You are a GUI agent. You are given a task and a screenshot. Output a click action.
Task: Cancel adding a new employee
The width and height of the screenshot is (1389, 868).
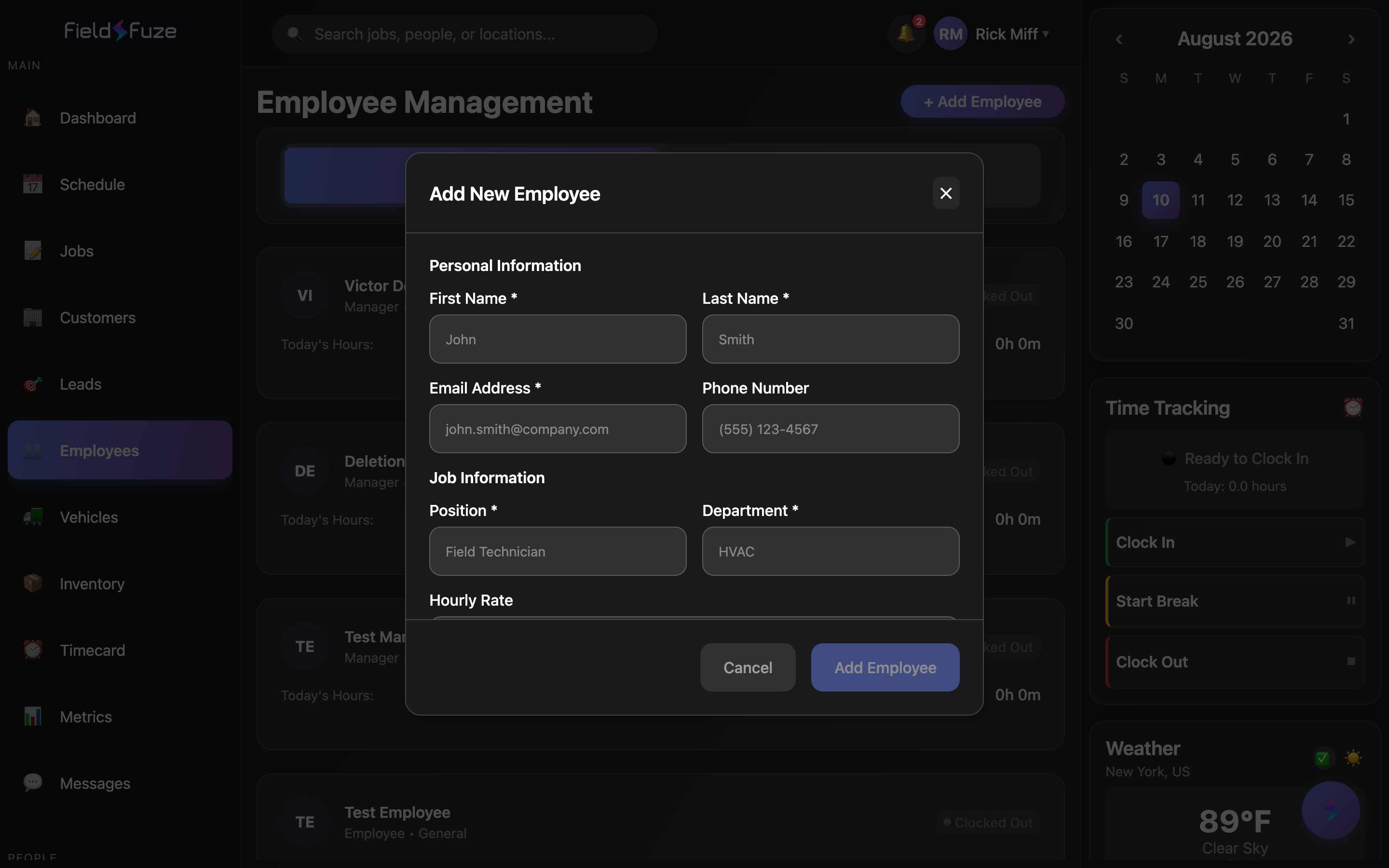(747, 667)
